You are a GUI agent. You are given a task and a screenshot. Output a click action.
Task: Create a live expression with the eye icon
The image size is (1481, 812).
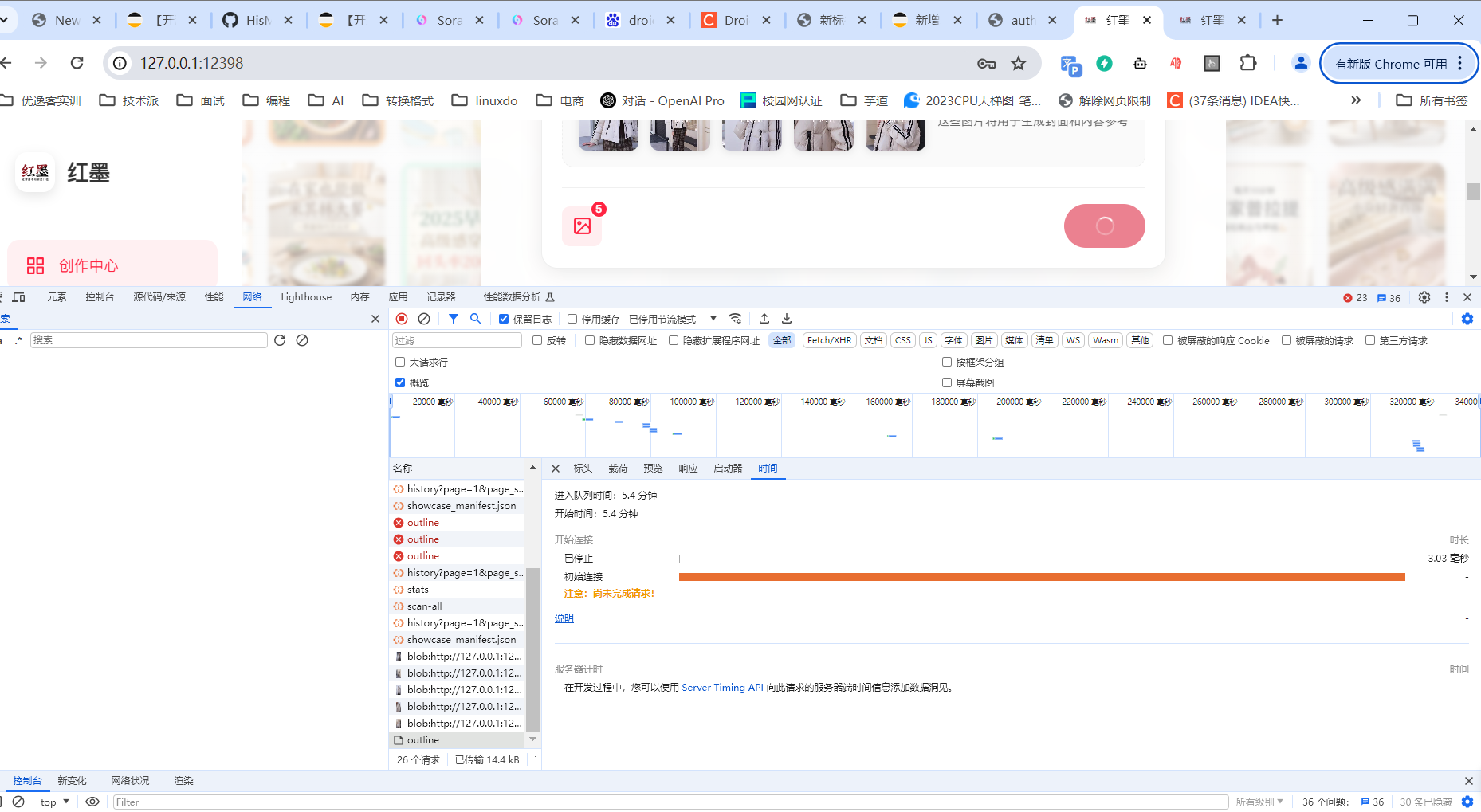[92, 802]
